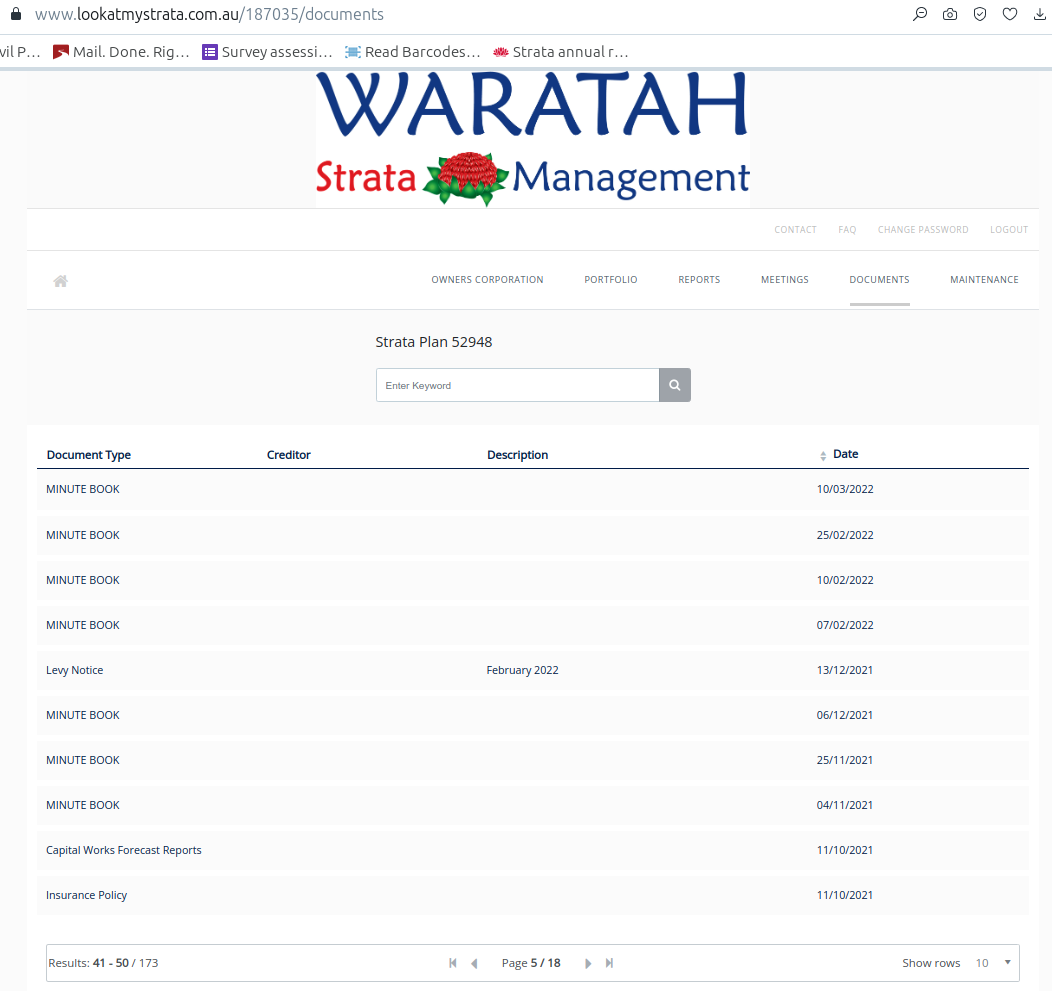Open the Capital Works Forecast Reports row
Viewport: 1052px width, 991px height.
[533, 849]
